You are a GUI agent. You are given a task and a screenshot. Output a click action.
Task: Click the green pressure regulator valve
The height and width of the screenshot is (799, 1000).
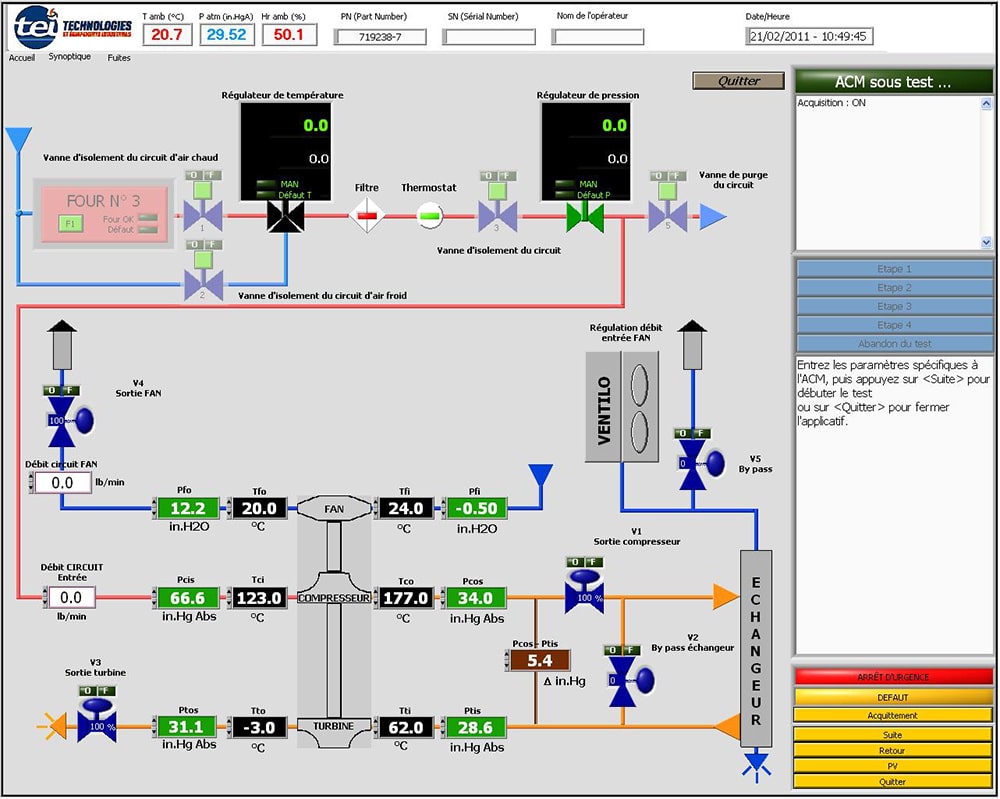click(585, 215)
